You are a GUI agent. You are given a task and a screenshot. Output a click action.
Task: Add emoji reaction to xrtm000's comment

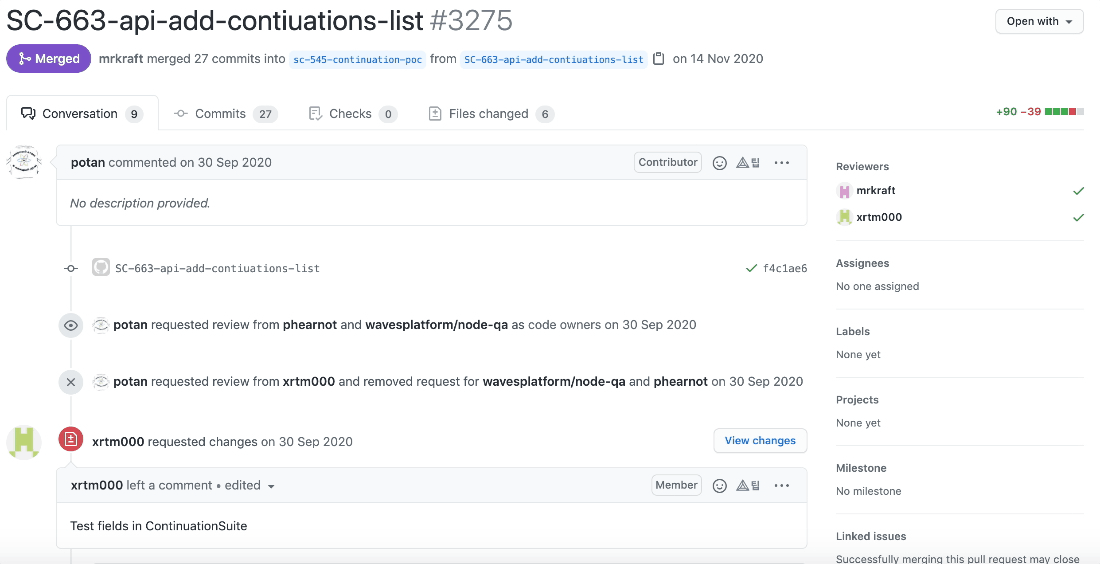click(719, 485)
